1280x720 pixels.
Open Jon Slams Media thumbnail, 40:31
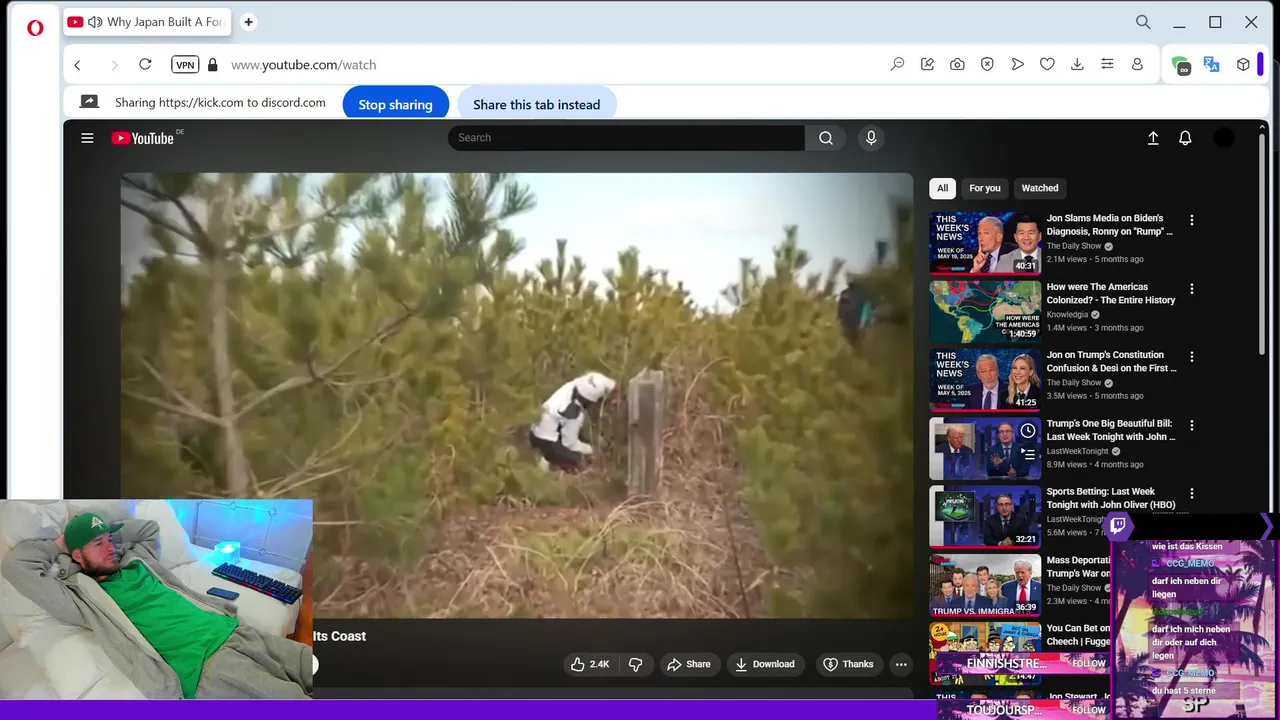click(985, 242)
